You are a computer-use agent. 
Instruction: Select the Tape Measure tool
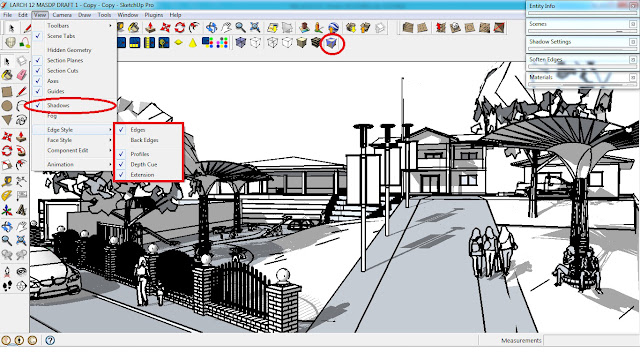[7, 181]
